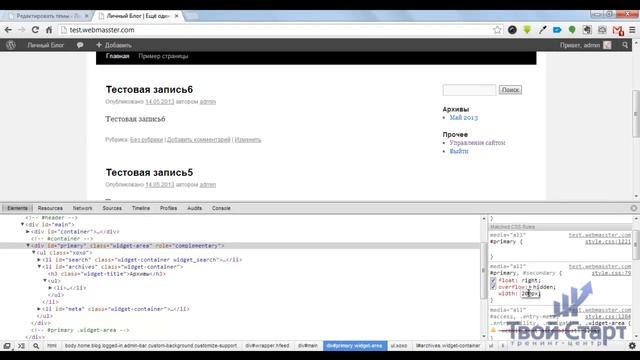This screenshot has height=360, width=640.
Task: Open 'Пример страницы' in site navigation
Action: click(163, 56)
